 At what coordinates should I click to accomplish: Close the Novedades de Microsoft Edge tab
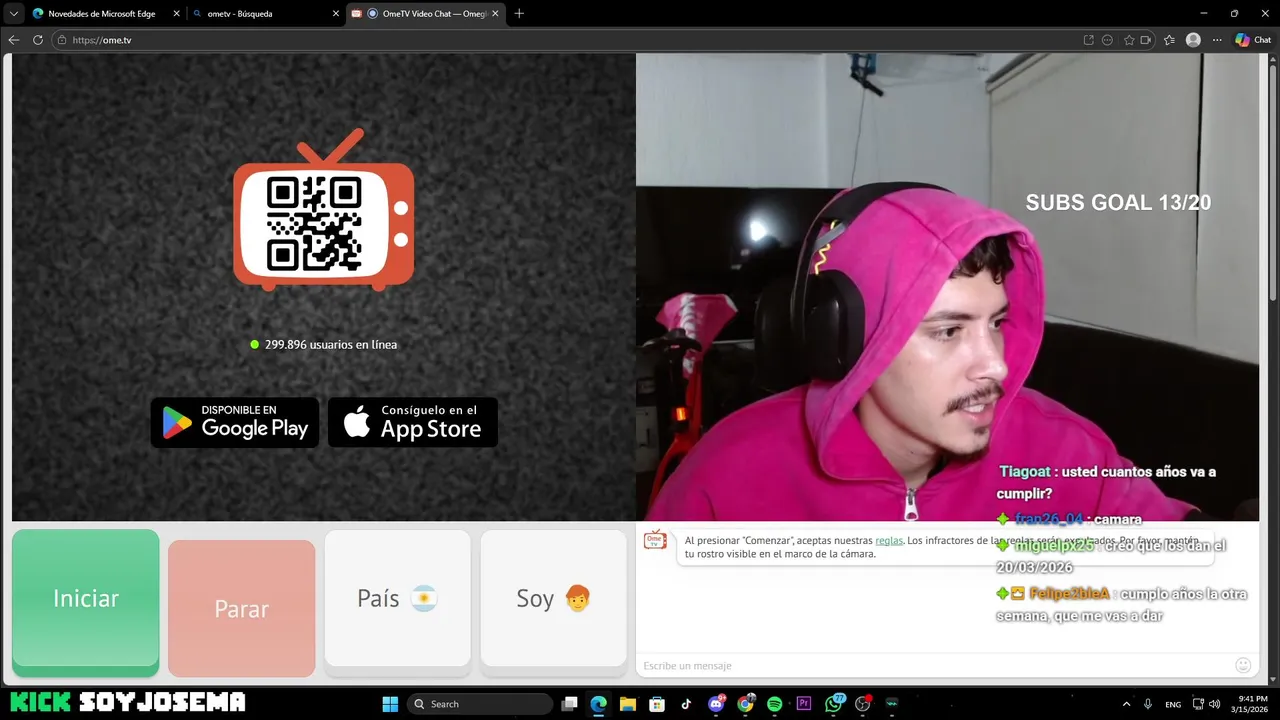(x=175, y=14)
